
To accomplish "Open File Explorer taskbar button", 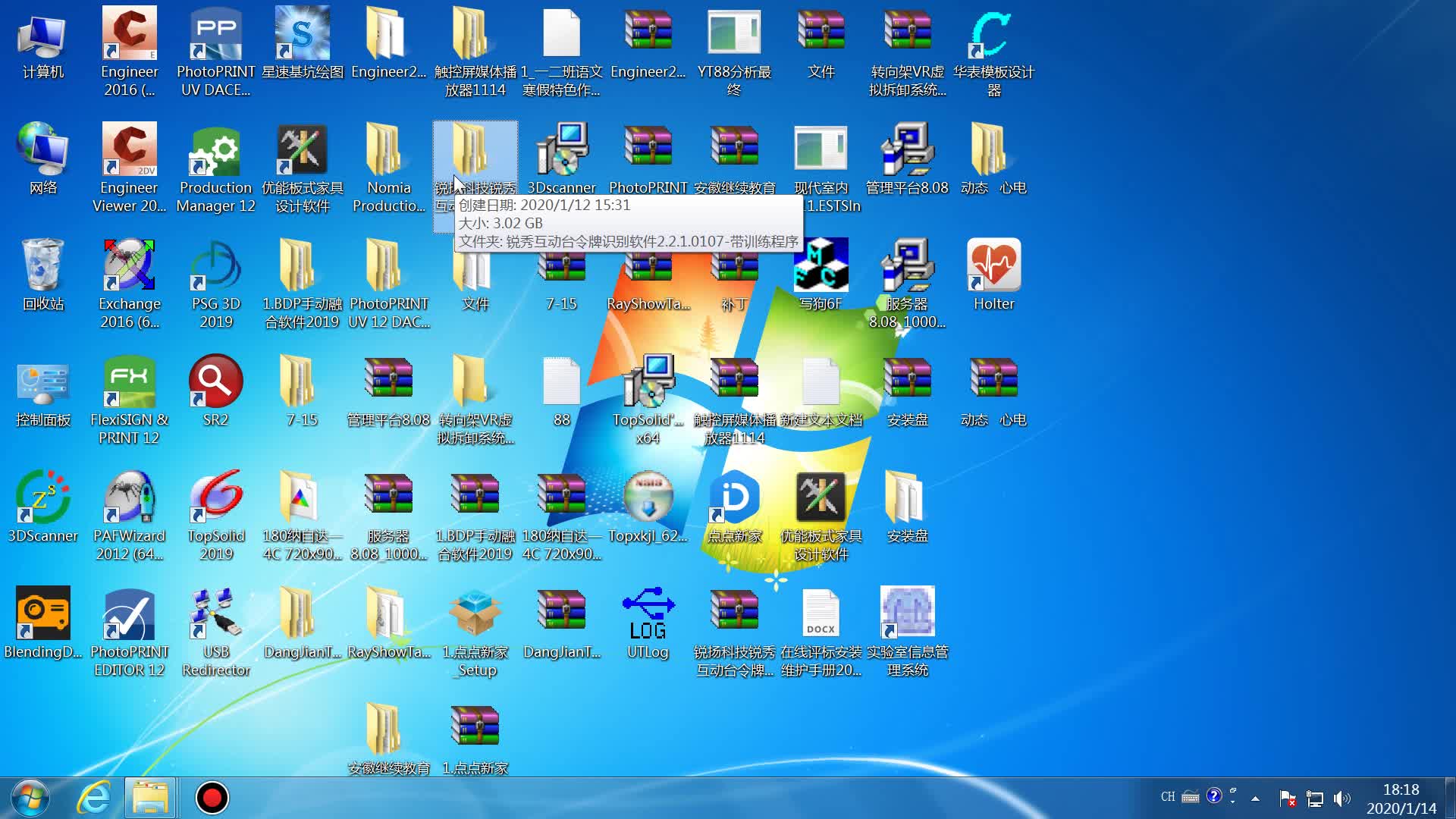I will pos(150,798).
